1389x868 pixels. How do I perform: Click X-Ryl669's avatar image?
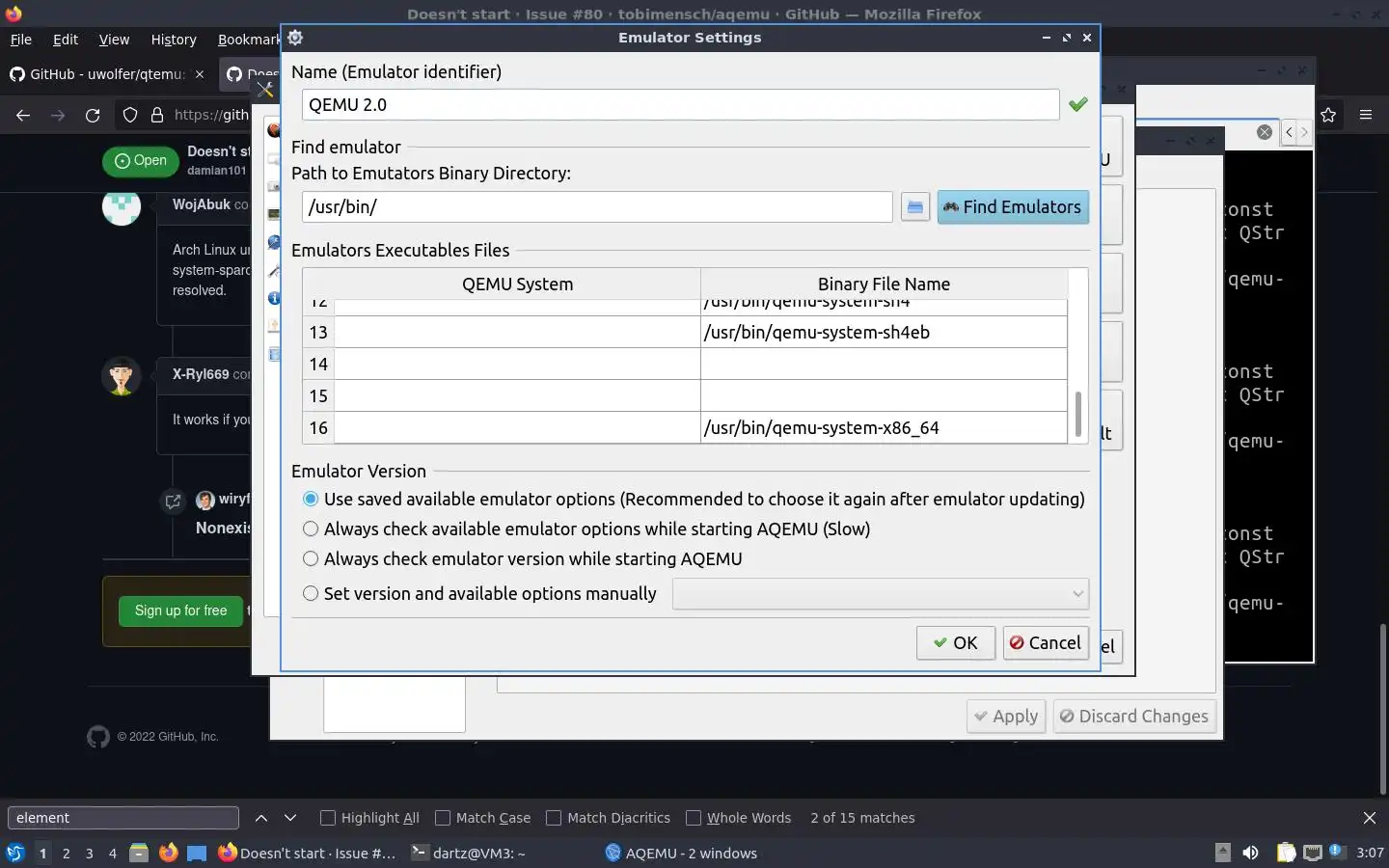[122, 376]
